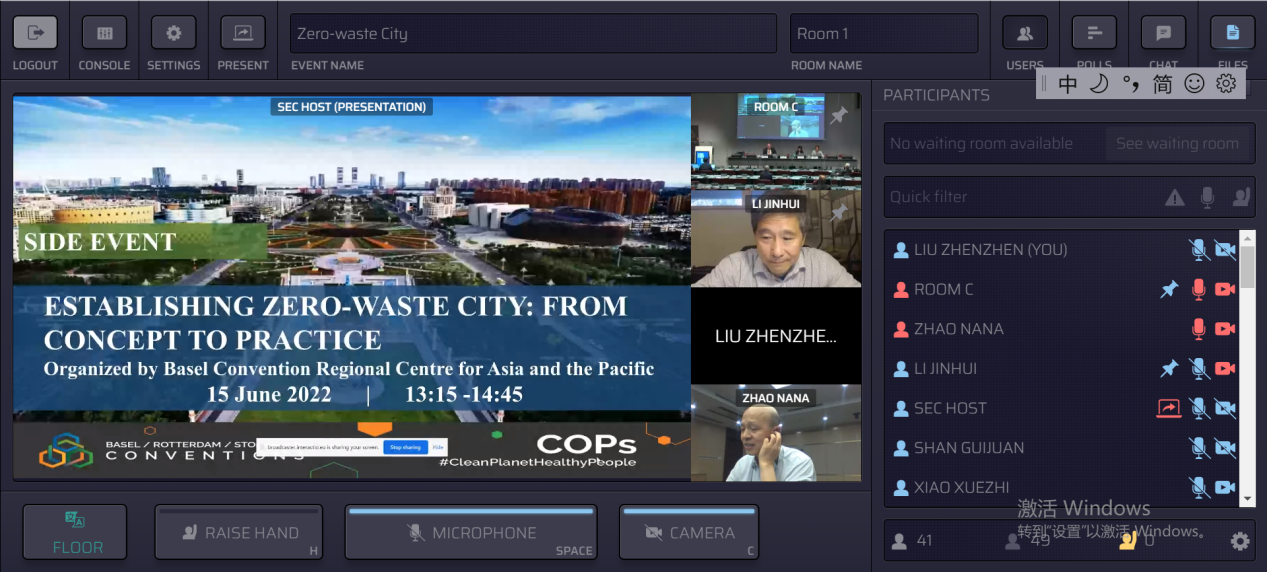Unpin LI JINHUI in participants list
The image size is (1267, 572).
point(1169,369)
